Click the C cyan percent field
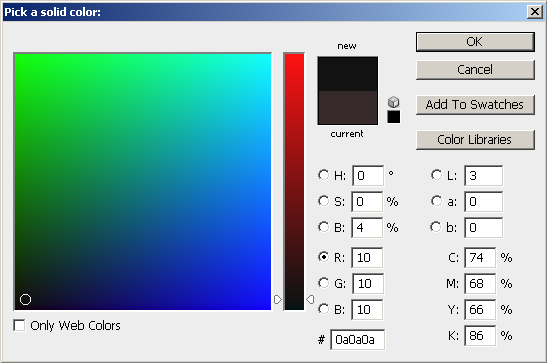This screenshot has height=363, width=547. (480, 258)
